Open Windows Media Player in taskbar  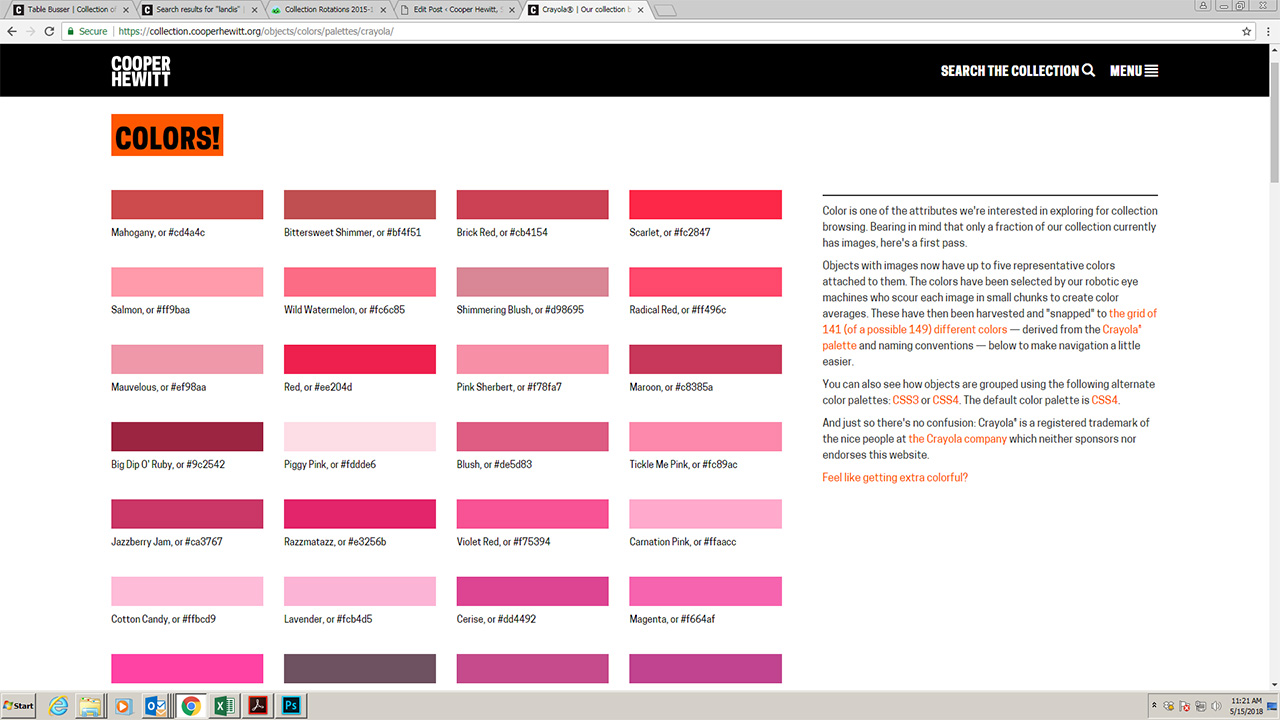[123, 705]
